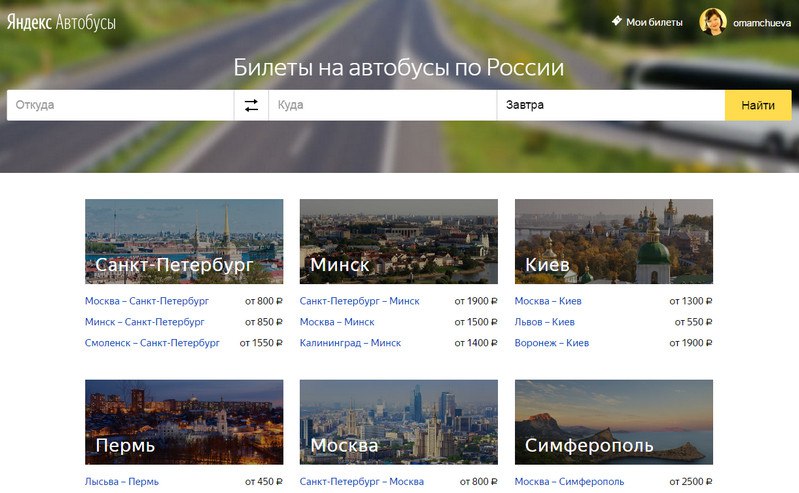This screenshot has width=799, height=493.
Task: Open the omamchueva username menu
Action: pyautogui.click(x=762, y=23)
